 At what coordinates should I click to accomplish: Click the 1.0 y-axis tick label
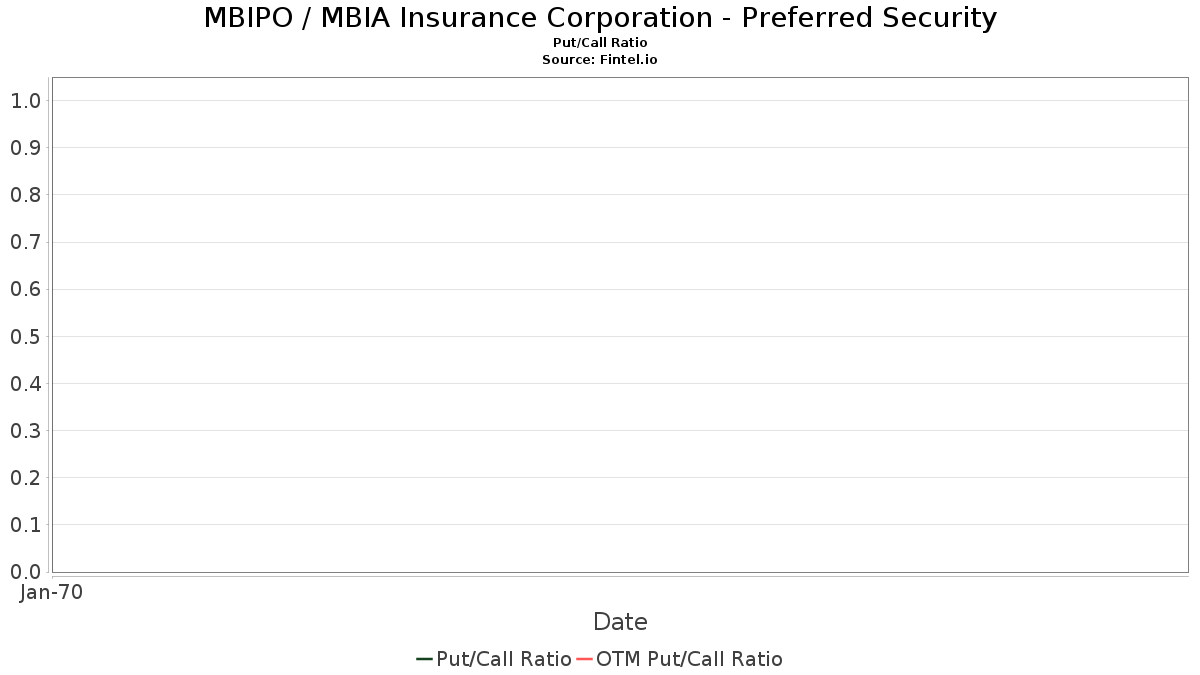pos(25,101)
